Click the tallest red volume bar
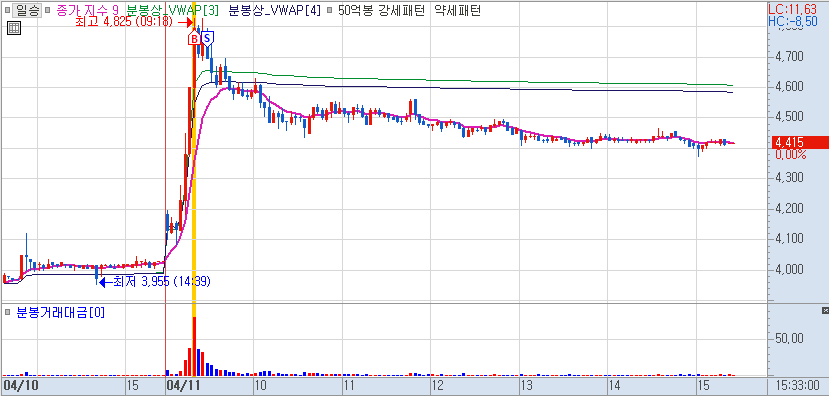This screenshot has height=396, width=829. tap(194, 346)
